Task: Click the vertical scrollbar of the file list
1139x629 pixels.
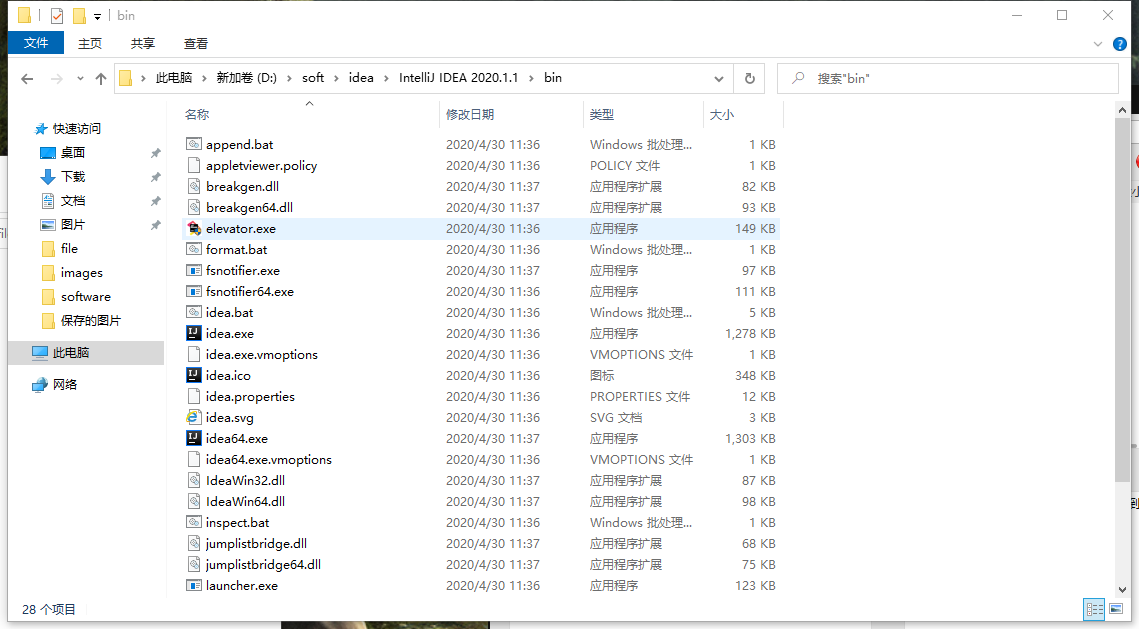Action: pos(1123,300)
